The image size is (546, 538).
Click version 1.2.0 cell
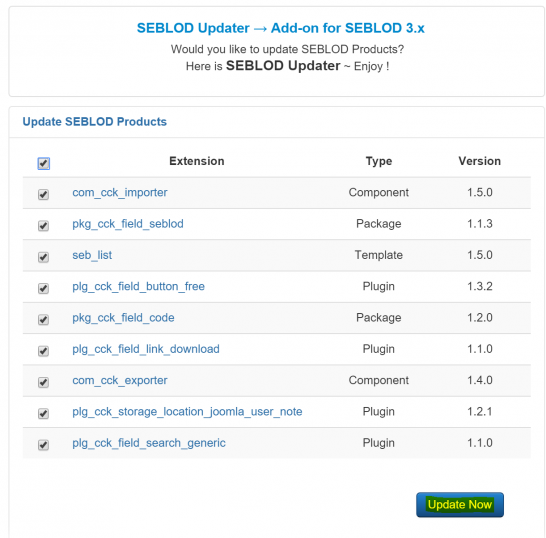click(479, 318)
